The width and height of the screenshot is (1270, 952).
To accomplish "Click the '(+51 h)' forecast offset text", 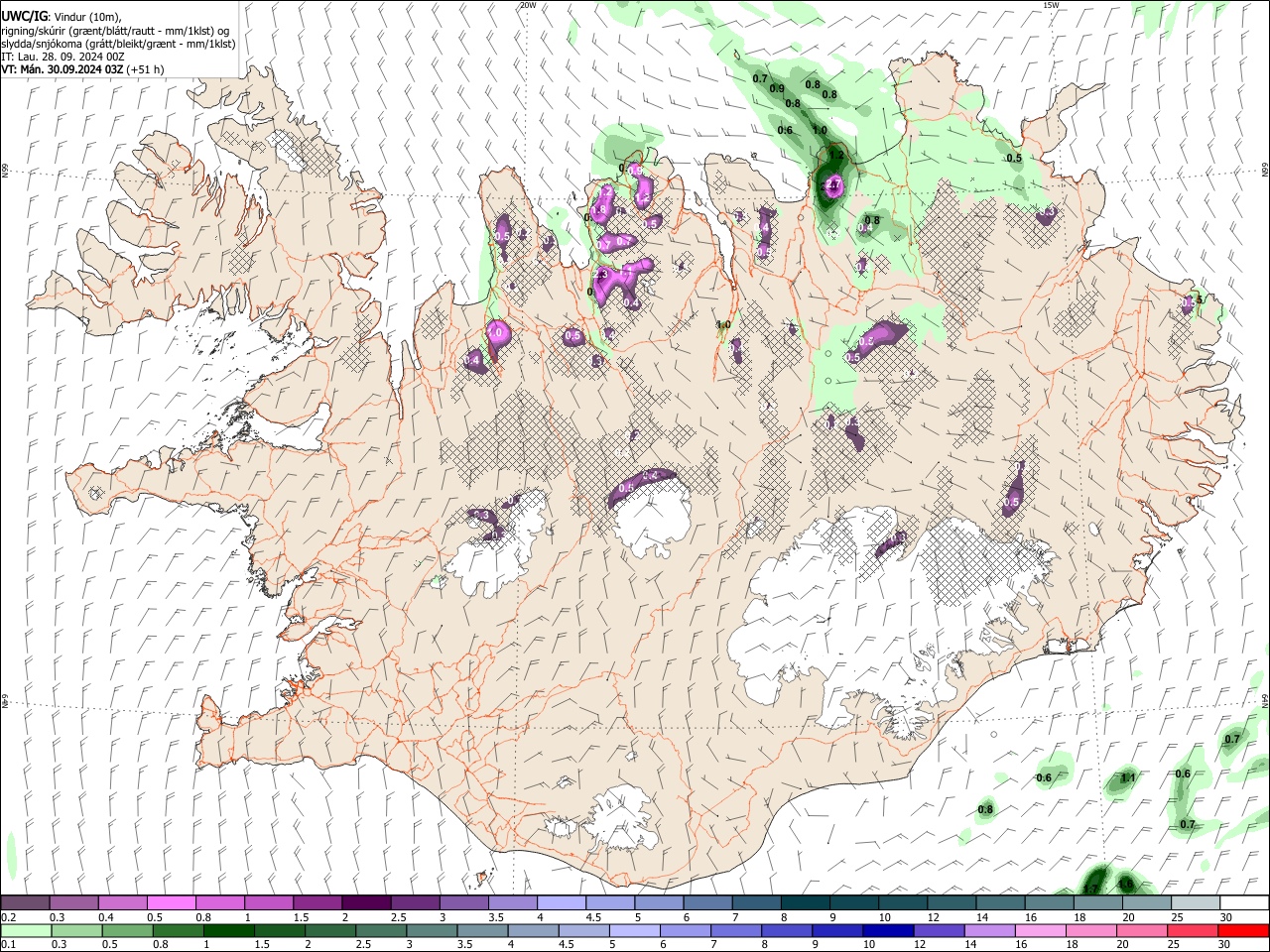I will click(x=146, y=69).
